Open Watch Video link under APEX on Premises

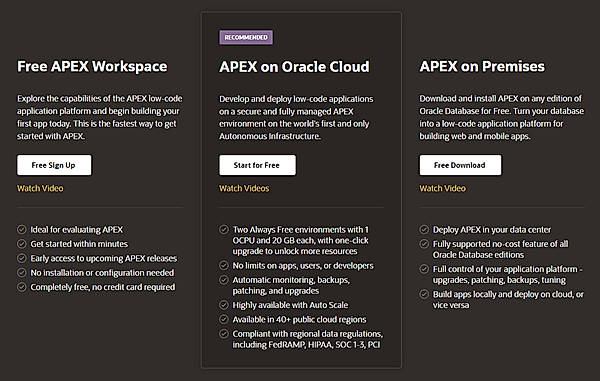tap(443, 188)
